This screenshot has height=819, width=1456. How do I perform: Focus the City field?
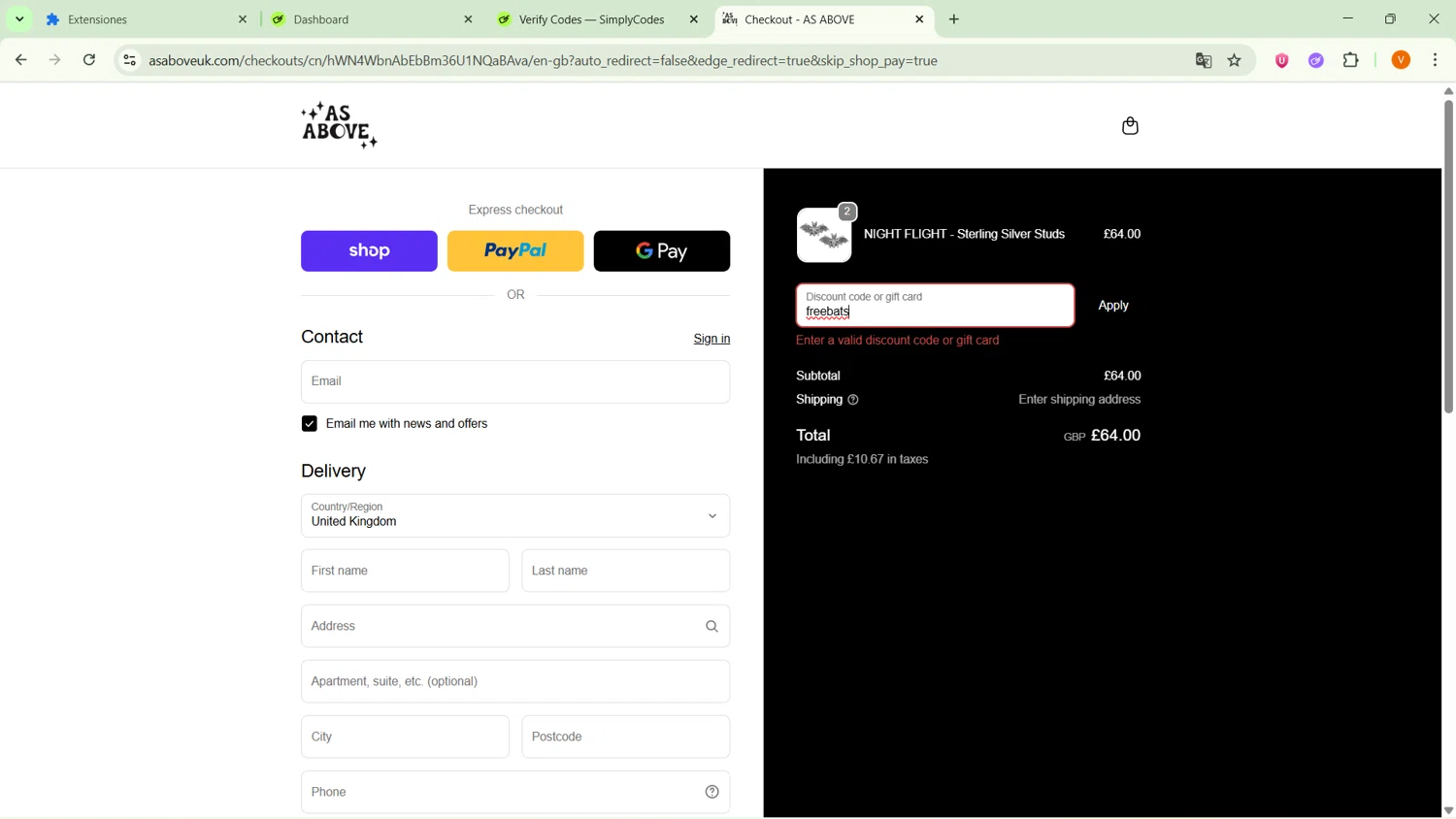405,737
